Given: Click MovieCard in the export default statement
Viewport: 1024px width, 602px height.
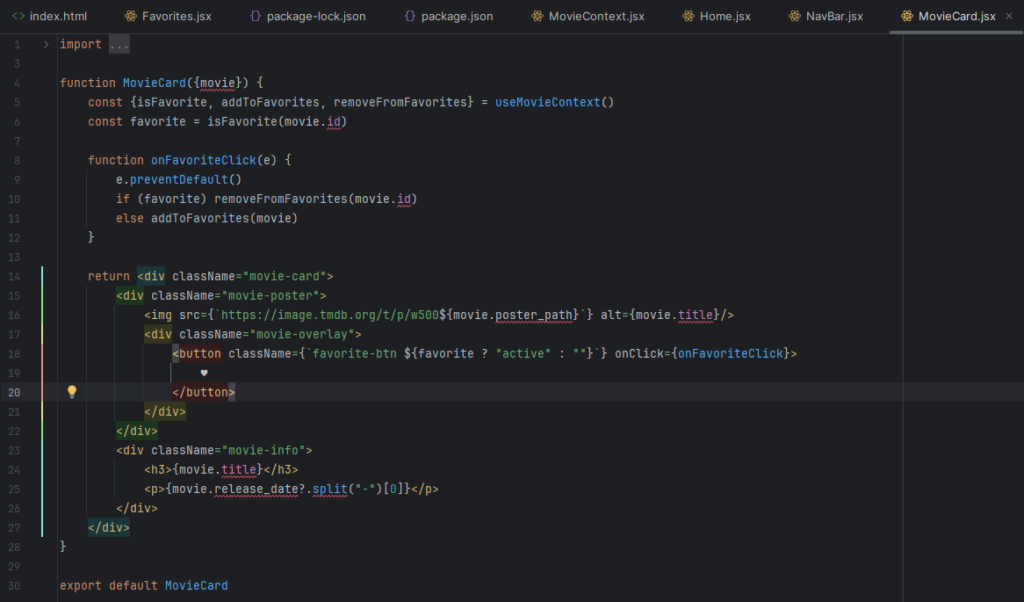Looking at the screenshot, I should 196,585.
